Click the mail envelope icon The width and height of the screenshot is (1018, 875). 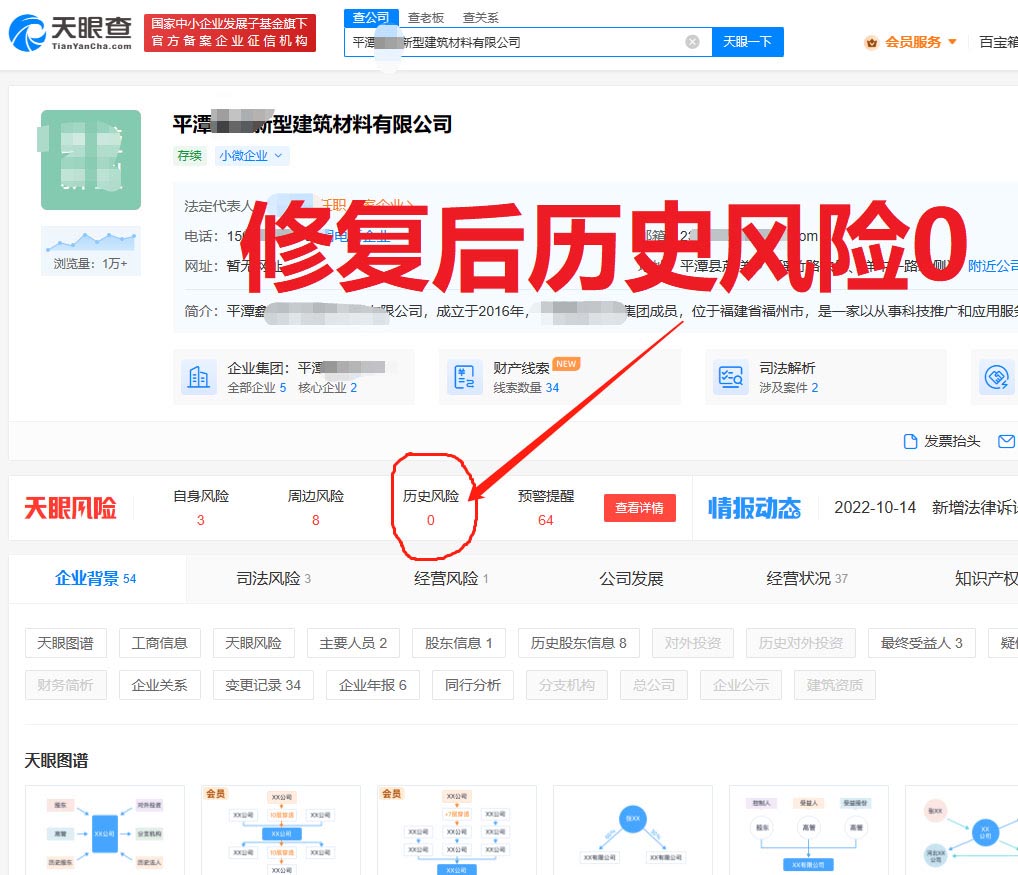pyautogui.click(x=1006, y=441)
